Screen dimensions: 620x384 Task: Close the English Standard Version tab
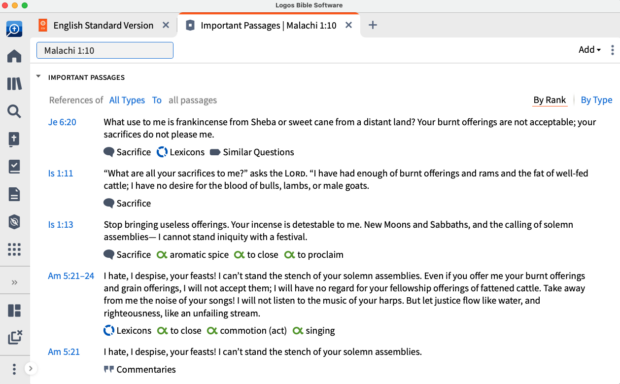[x=166, y=25]
